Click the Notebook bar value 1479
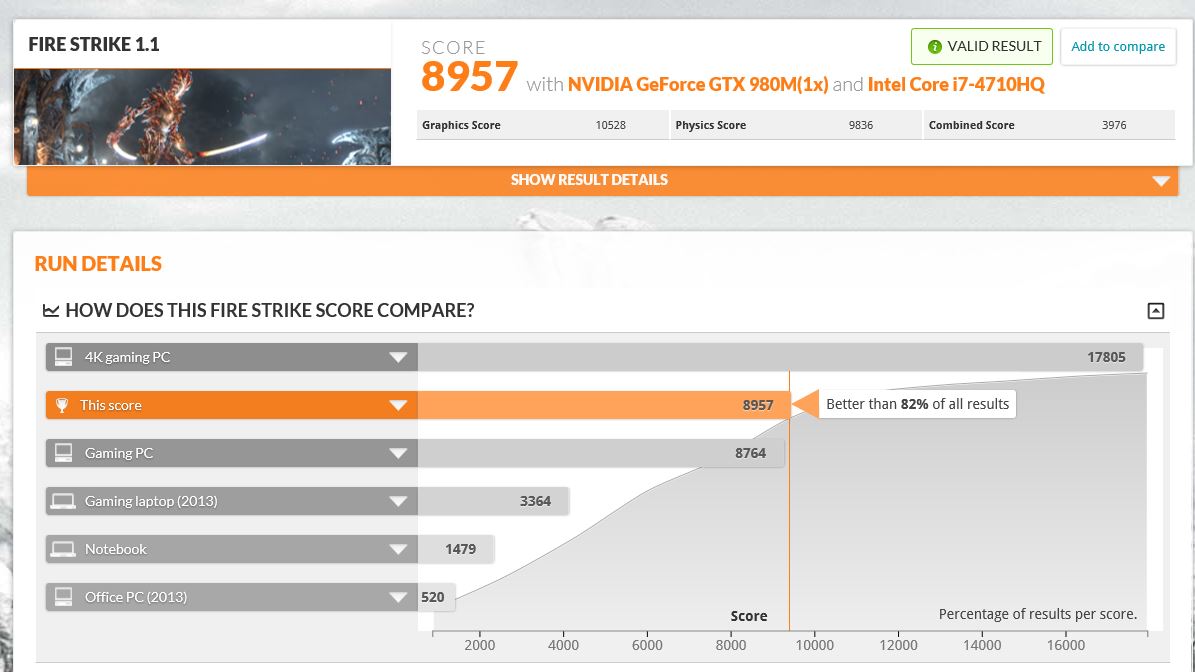 coord(460,549)
